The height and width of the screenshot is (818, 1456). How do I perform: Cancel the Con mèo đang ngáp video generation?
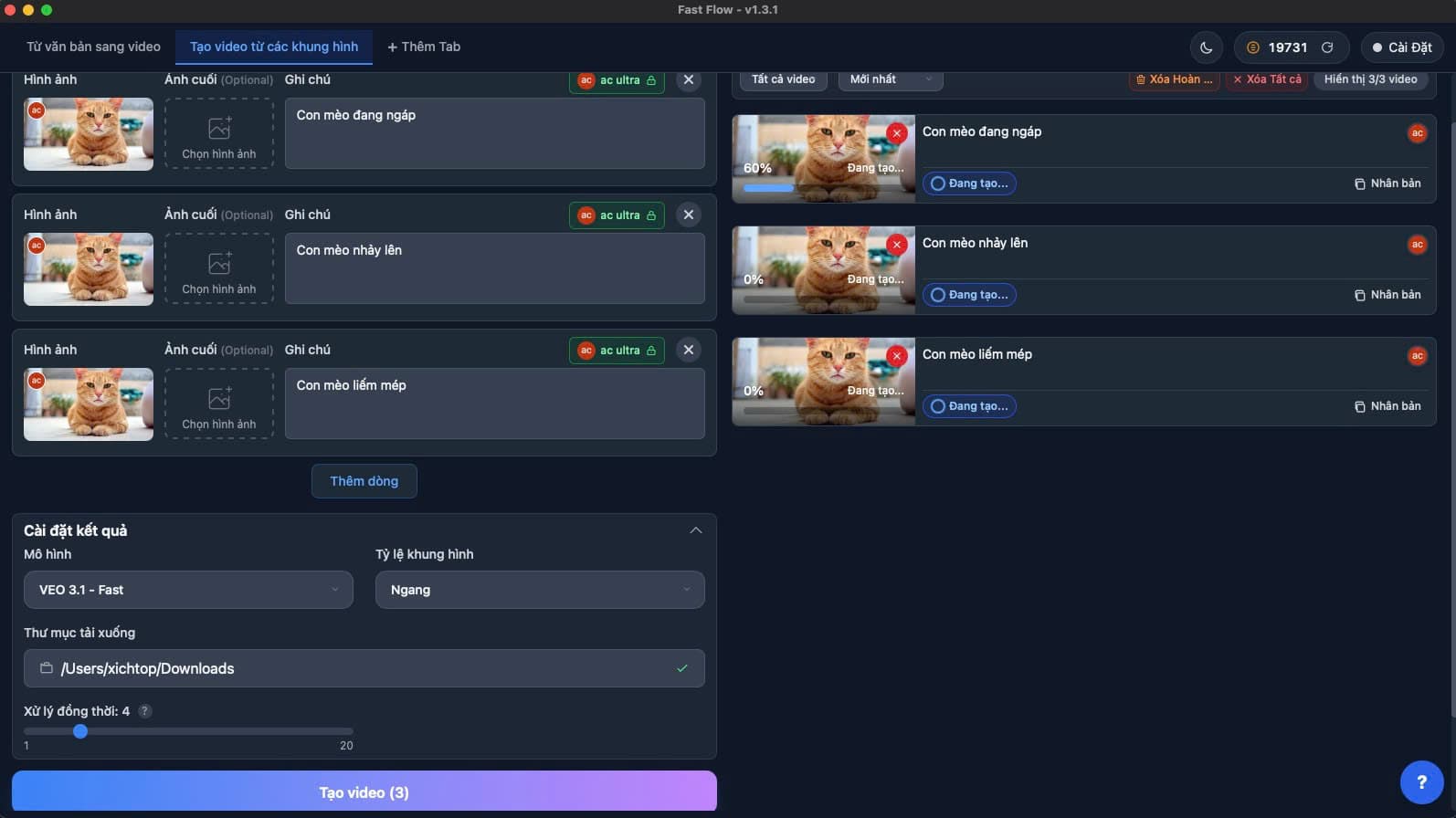tap(897, 133)
